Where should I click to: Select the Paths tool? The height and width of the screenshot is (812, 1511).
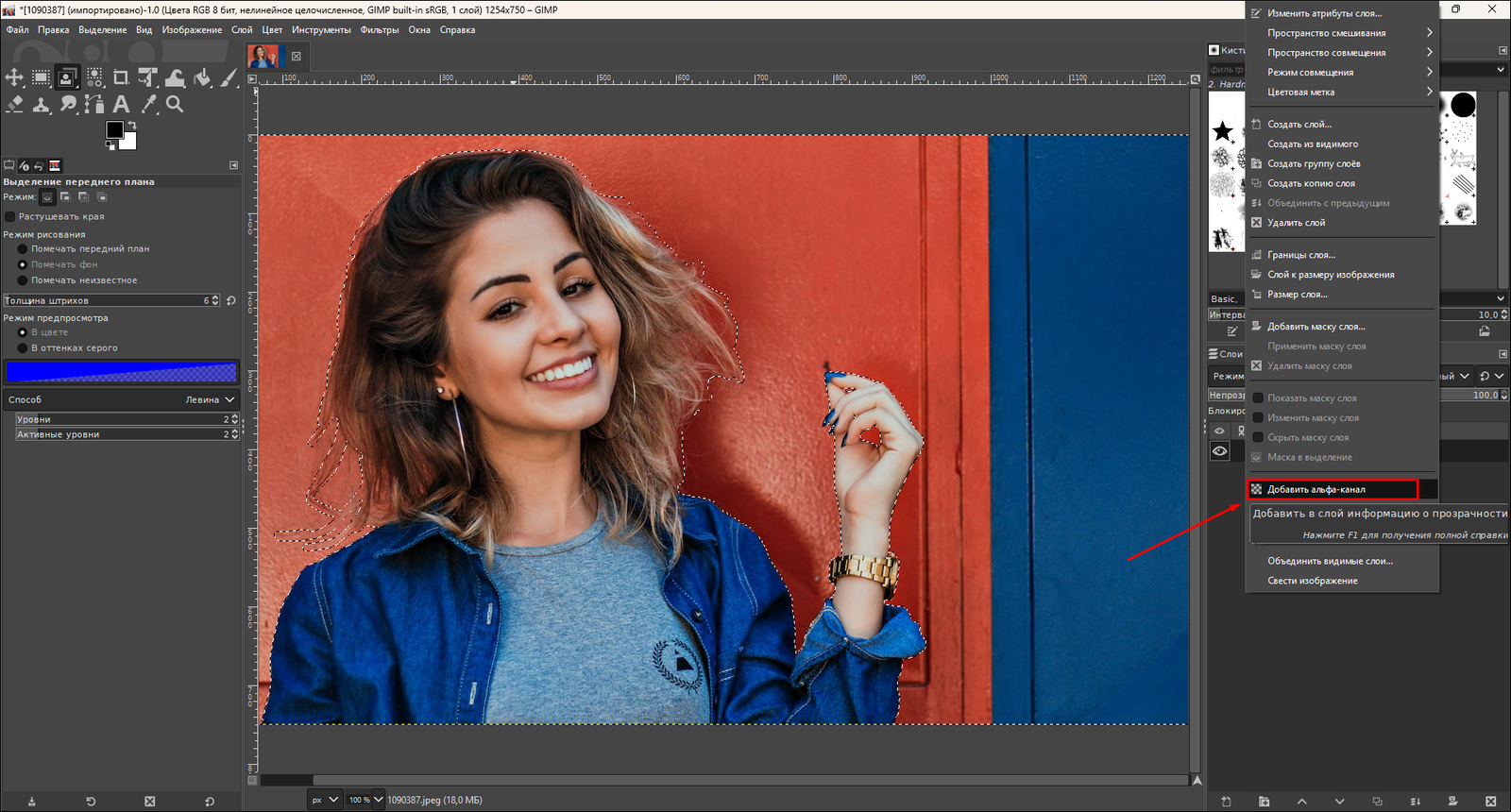click(x=94, y=104)
